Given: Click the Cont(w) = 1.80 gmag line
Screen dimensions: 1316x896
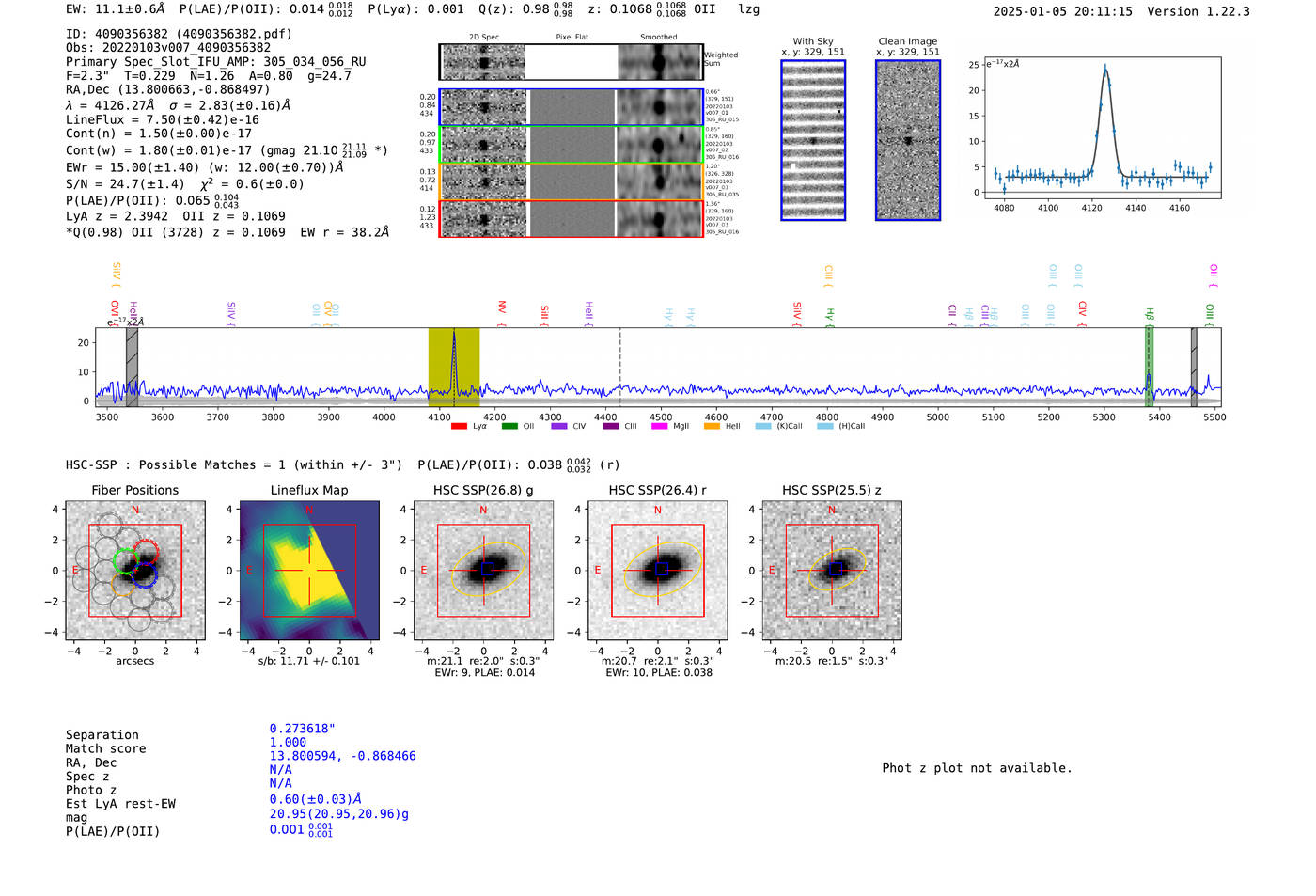Looking at the screenshot, I should tap(227, 150).
